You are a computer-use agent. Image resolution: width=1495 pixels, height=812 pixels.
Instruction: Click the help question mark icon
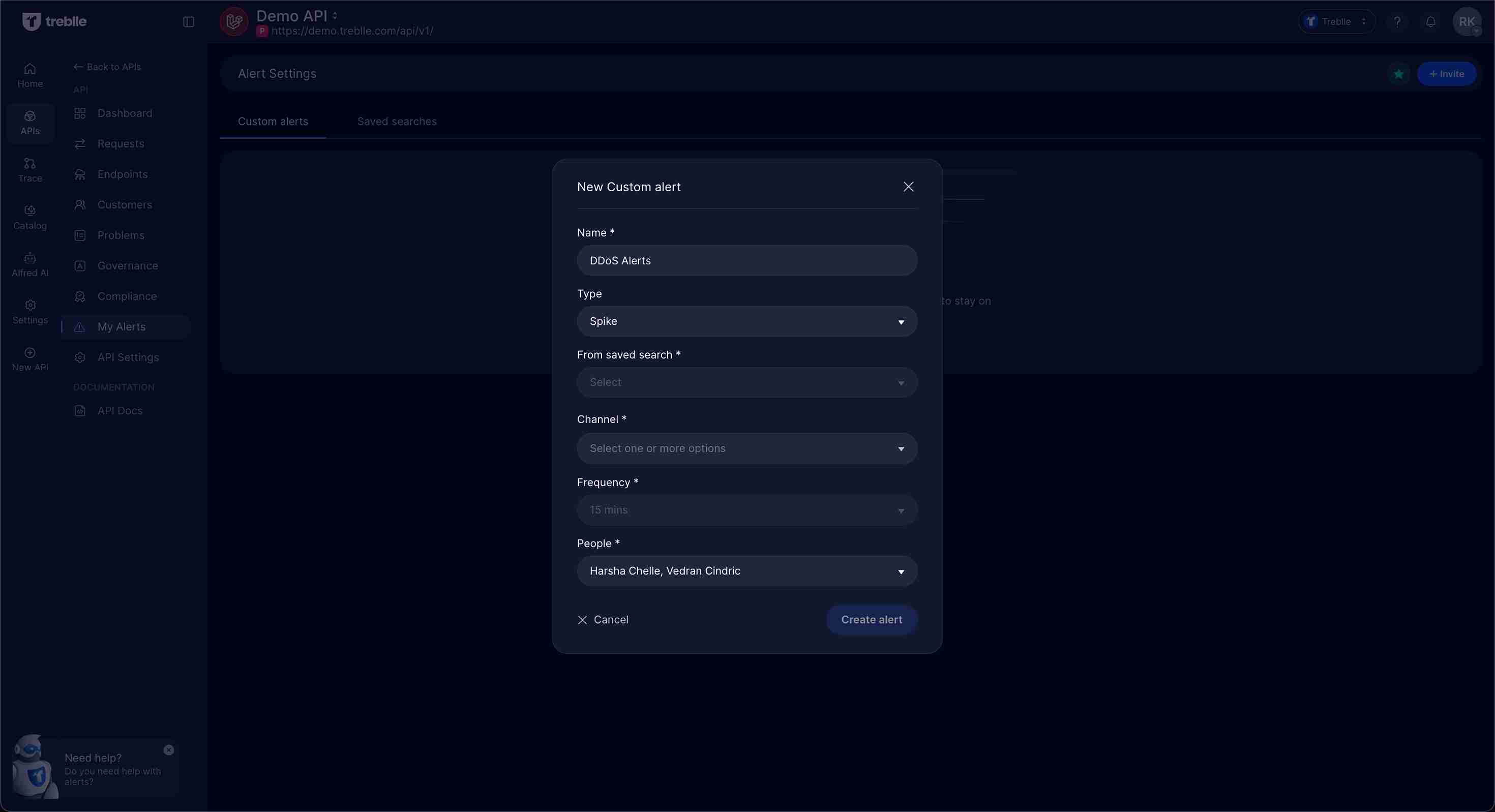coord(1397,21)
